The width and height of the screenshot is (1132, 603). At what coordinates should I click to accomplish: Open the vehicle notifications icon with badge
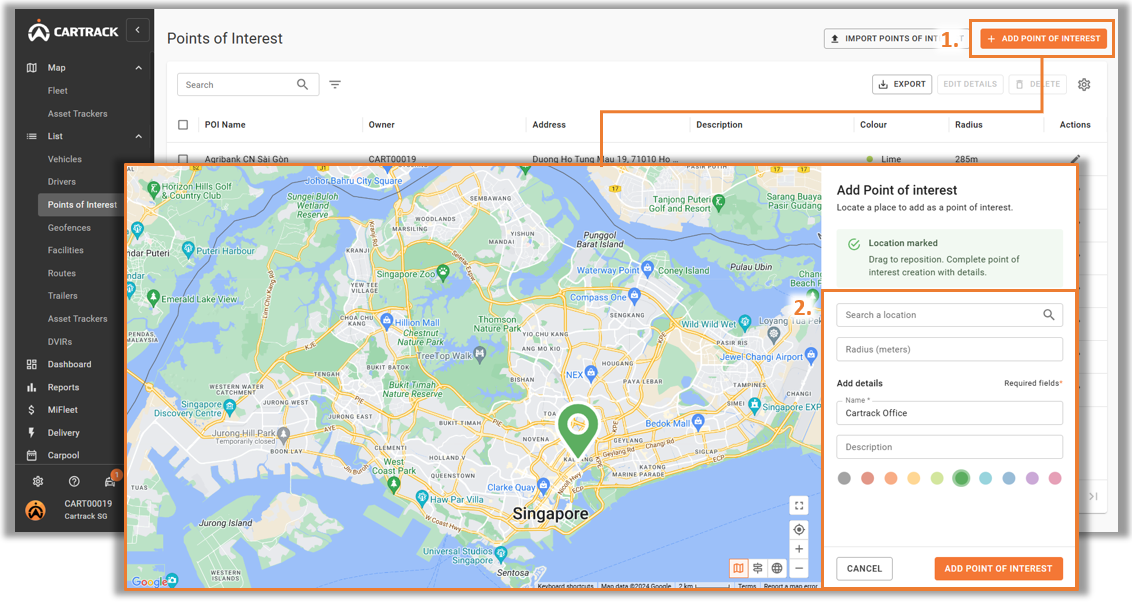(110, 480)
